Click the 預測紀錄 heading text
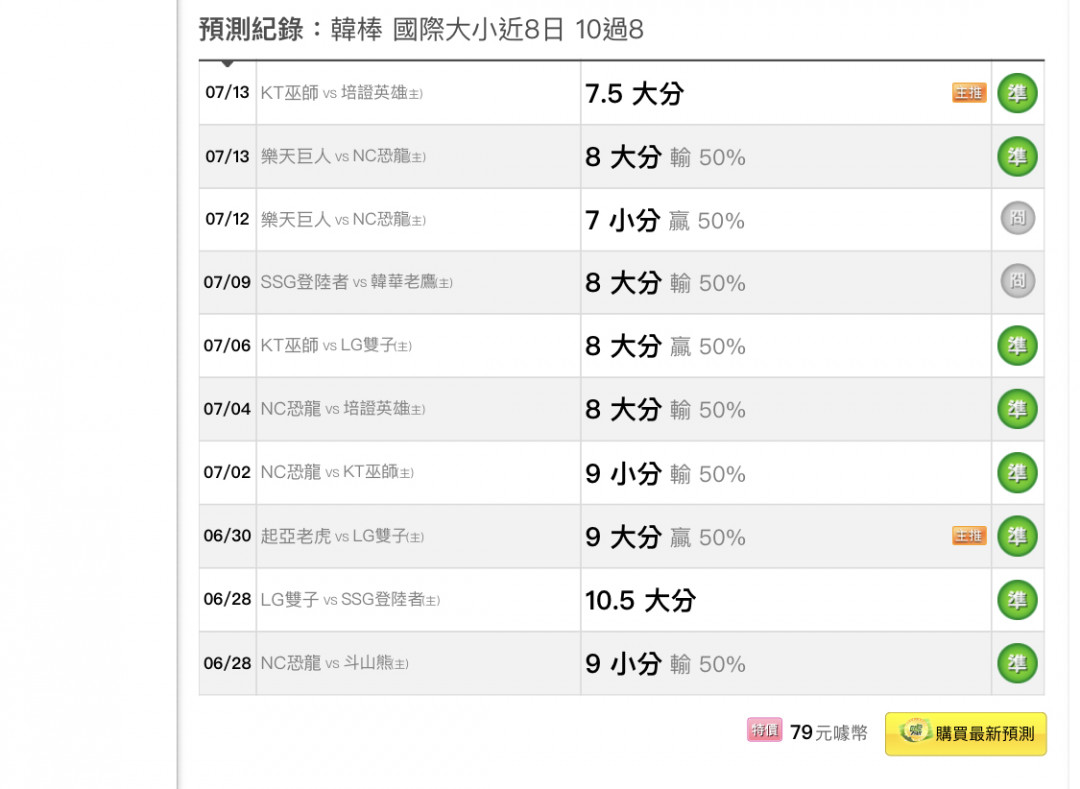Image resolution: width=1080 pixels, height=789 pixels. click(251, 30)
